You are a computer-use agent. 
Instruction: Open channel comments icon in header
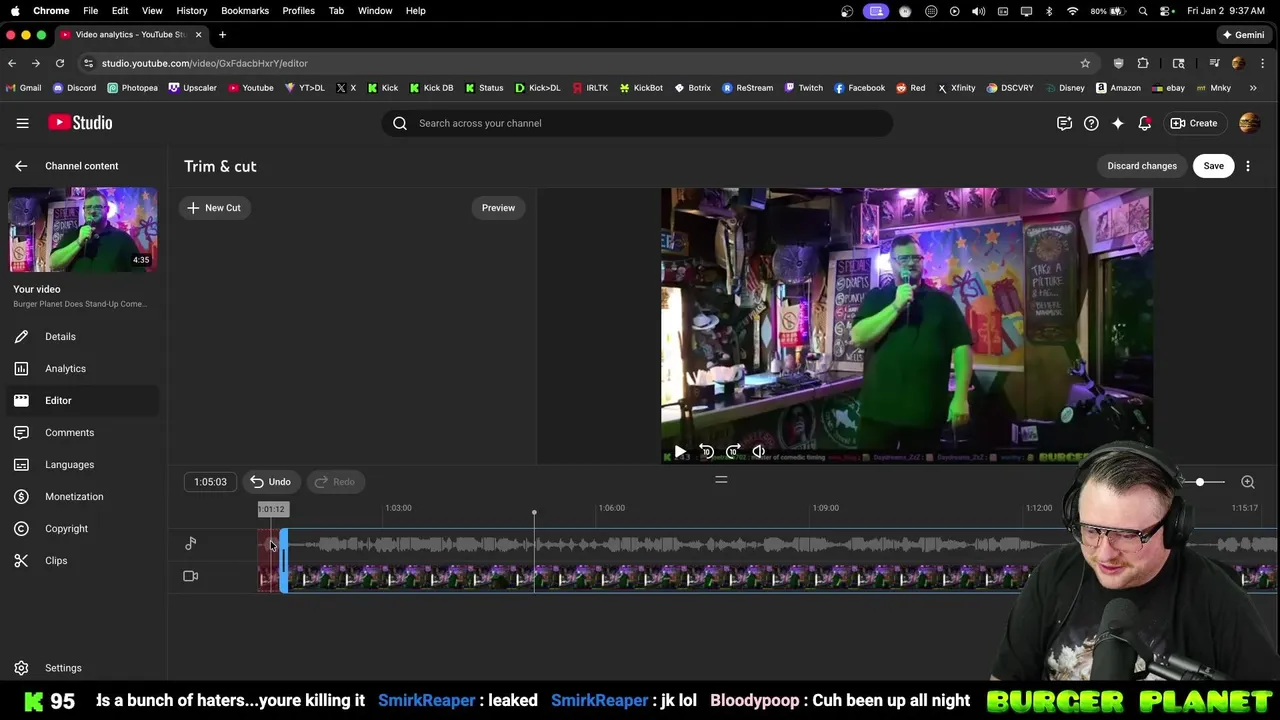click(x=1064, y=123)
